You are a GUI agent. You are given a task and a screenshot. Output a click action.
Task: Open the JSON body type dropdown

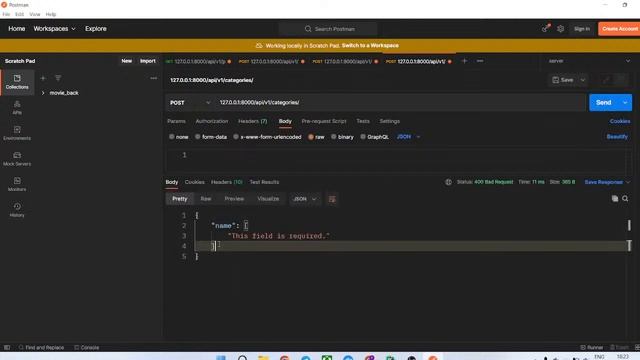[409, 137]
